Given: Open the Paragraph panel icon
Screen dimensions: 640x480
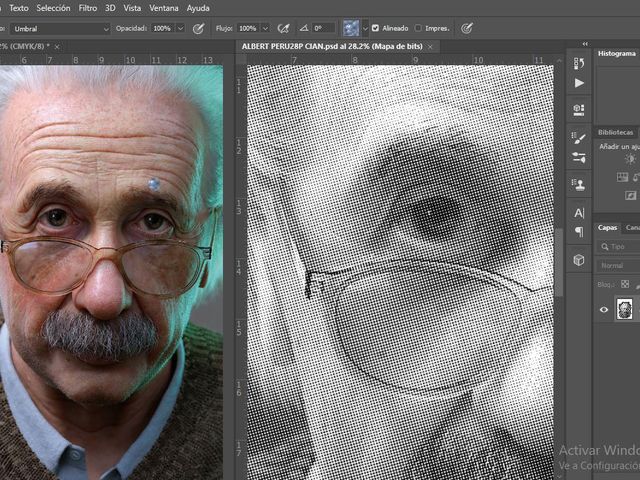Looking at the screenshot, I should [579, 232].
